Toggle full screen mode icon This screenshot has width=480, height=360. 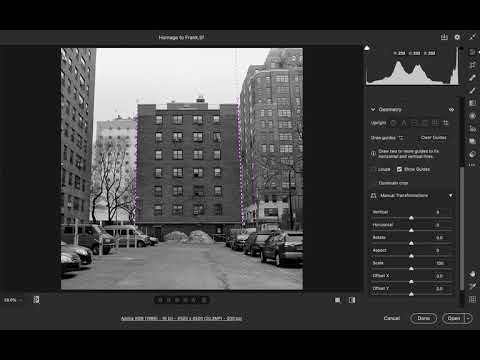click(472, 37)
